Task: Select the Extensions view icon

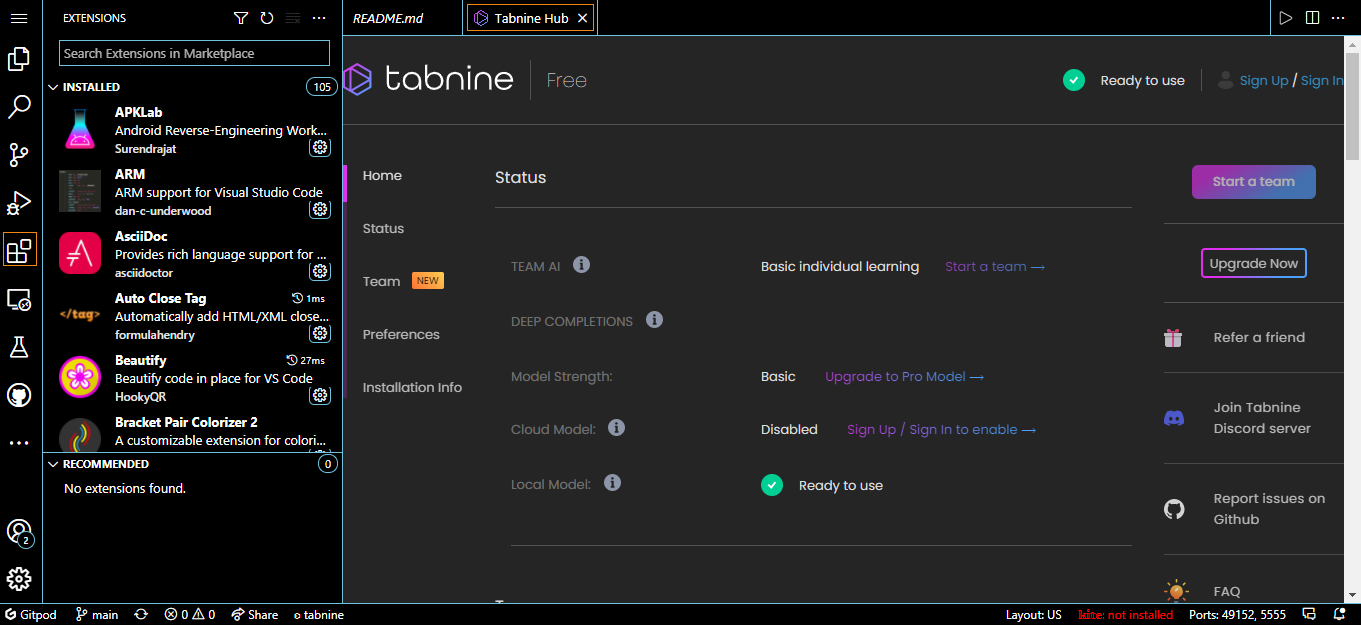Action: pos(19,250)
